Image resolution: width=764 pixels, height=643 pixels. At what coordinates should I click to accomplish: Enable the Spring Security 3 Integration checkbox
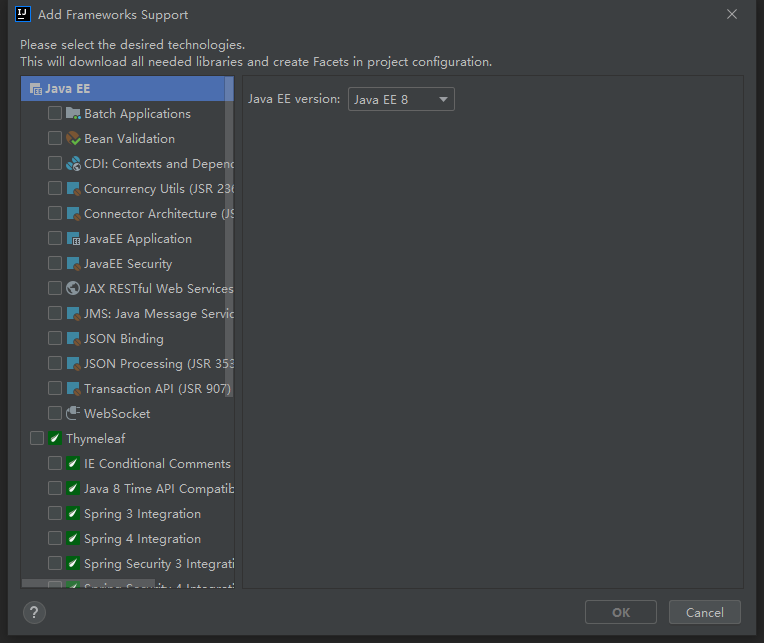pyautogui.click(x=55, y=563)
